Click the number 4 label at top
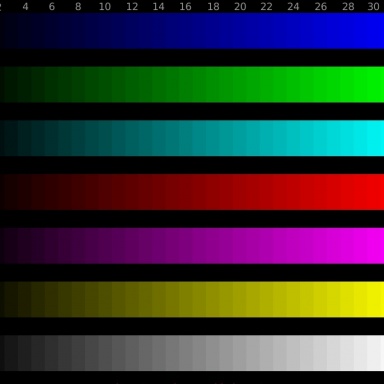This screenshot has height=384, width=384. (25, 6)
